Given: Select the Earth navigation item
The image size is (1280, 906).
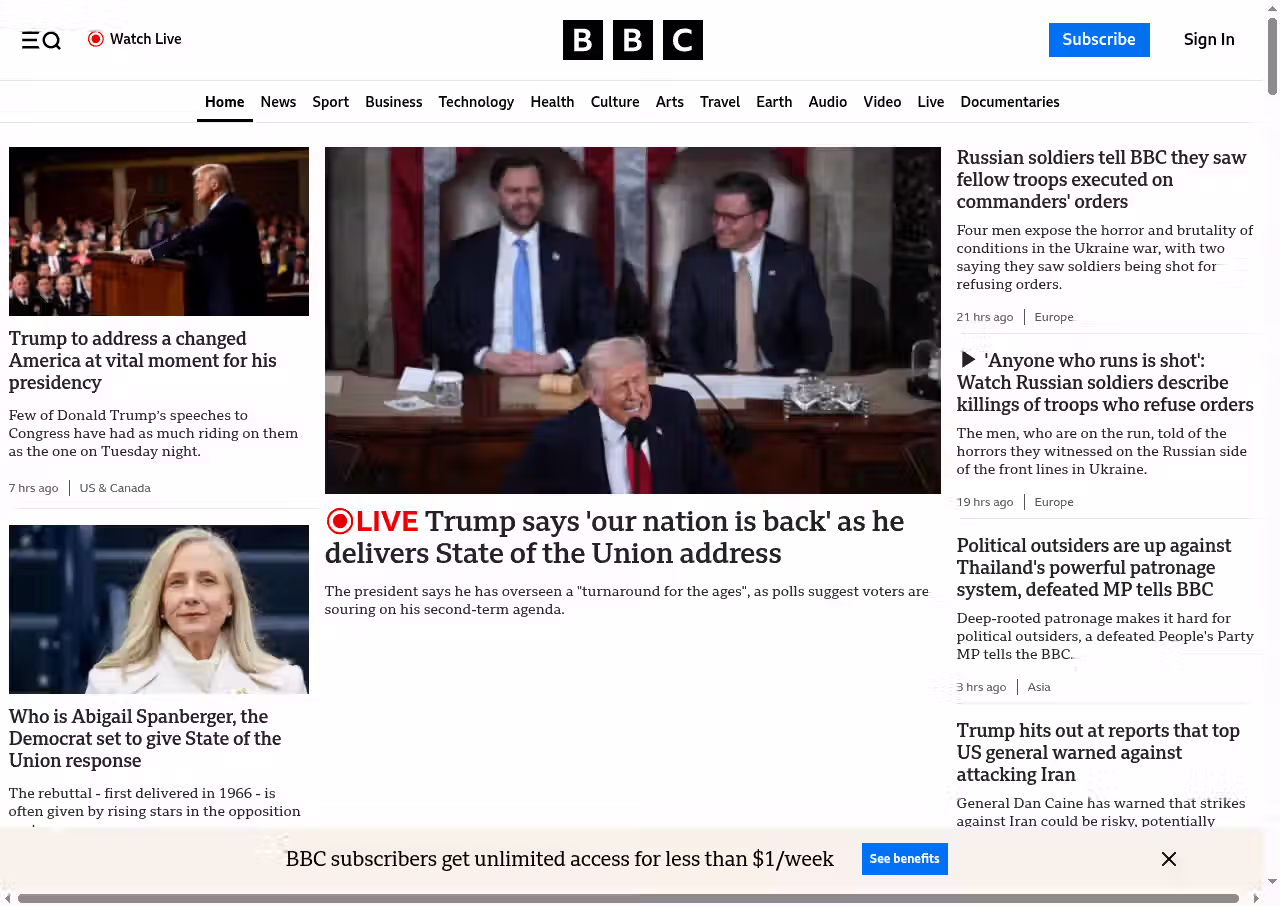Looking at the screenshot, I should tap(774, 102).
